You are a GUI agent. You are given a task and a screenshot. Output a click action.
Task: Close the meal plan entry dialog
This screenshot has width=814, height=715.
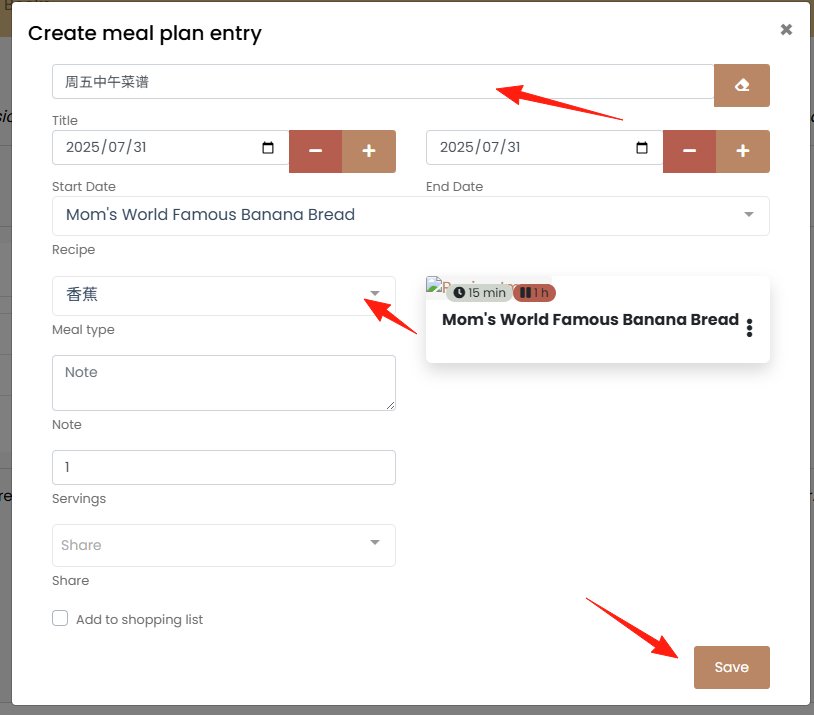[786, 30]
